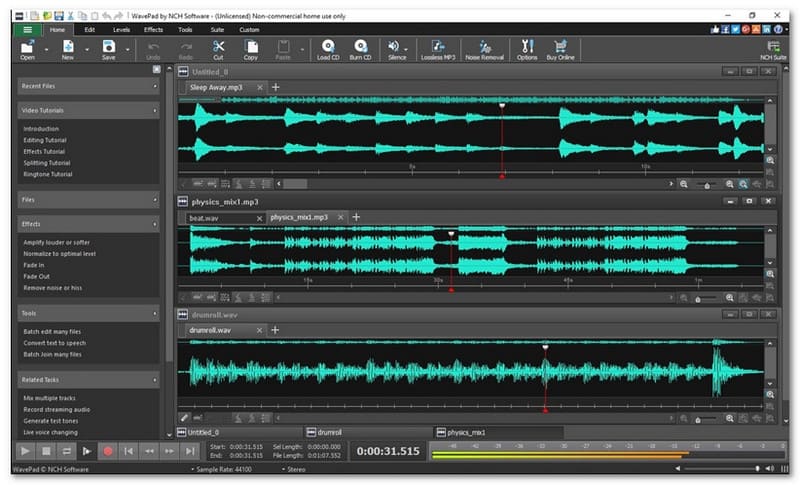The width and height of the screenshot is (800, 485).
Task: Adjust Sleep Away zoom slider
Action: tap(707, 185)
